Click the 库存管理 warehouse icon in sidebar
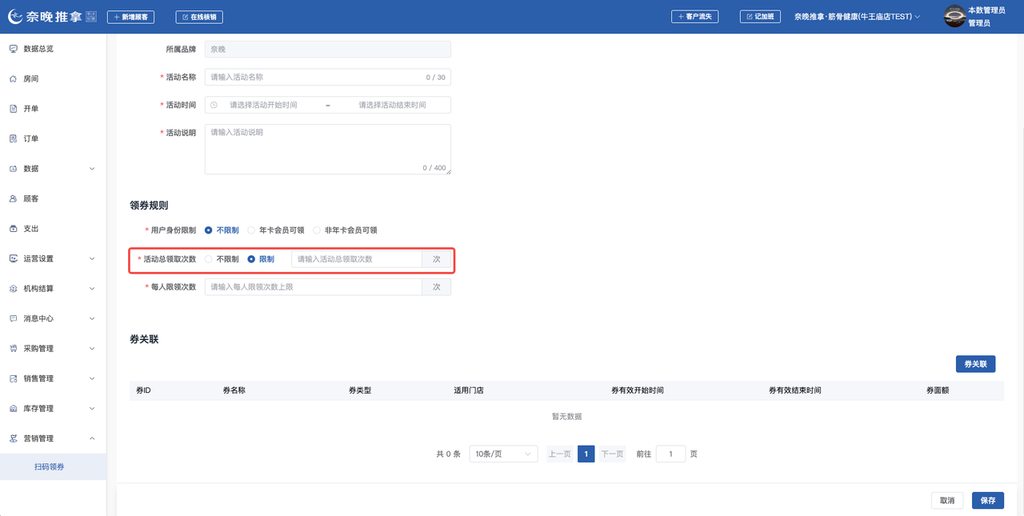 pos(13,409)
